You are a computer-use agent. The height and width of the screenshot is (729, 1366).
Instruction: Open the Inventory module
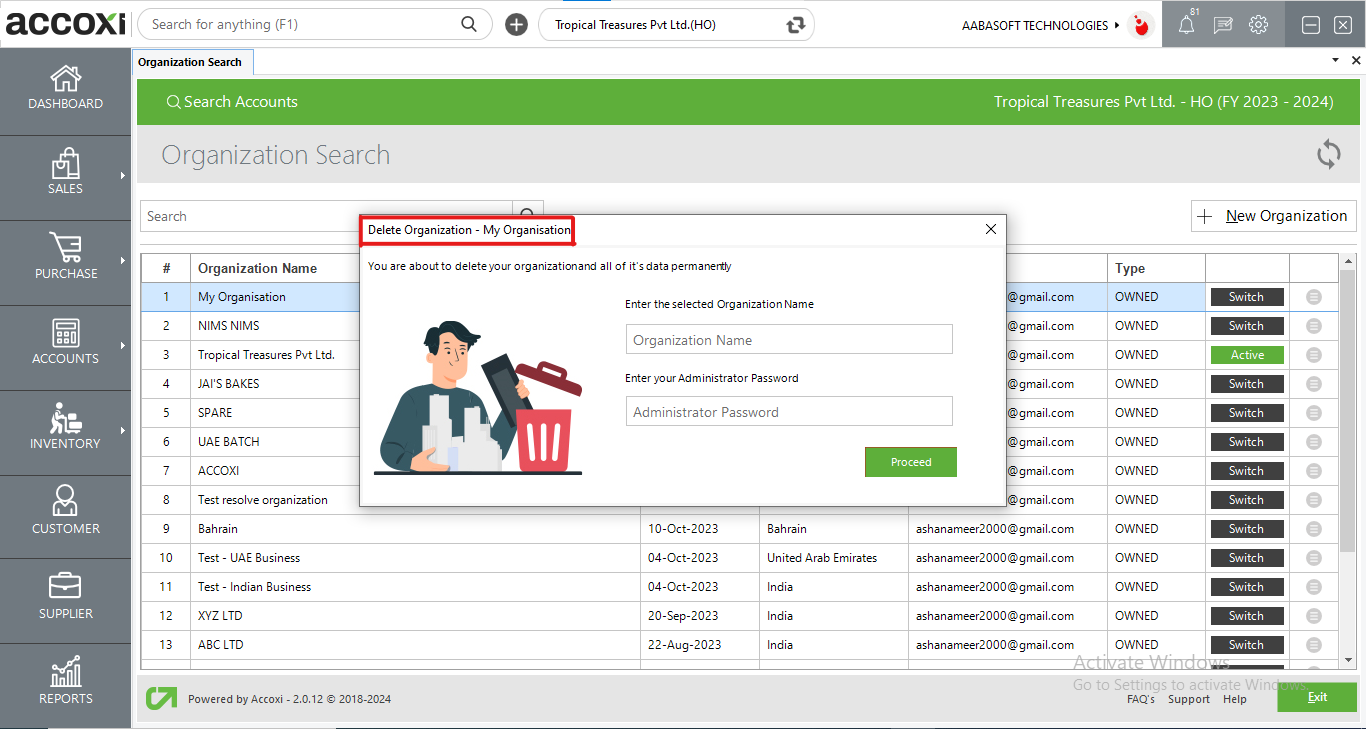pos(65,418)
